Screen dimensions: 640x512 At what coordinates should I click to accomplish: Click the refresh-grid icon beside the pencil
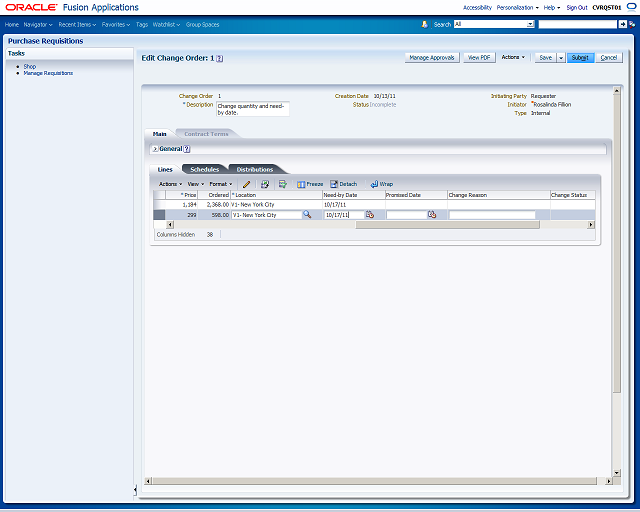point(265,184)
